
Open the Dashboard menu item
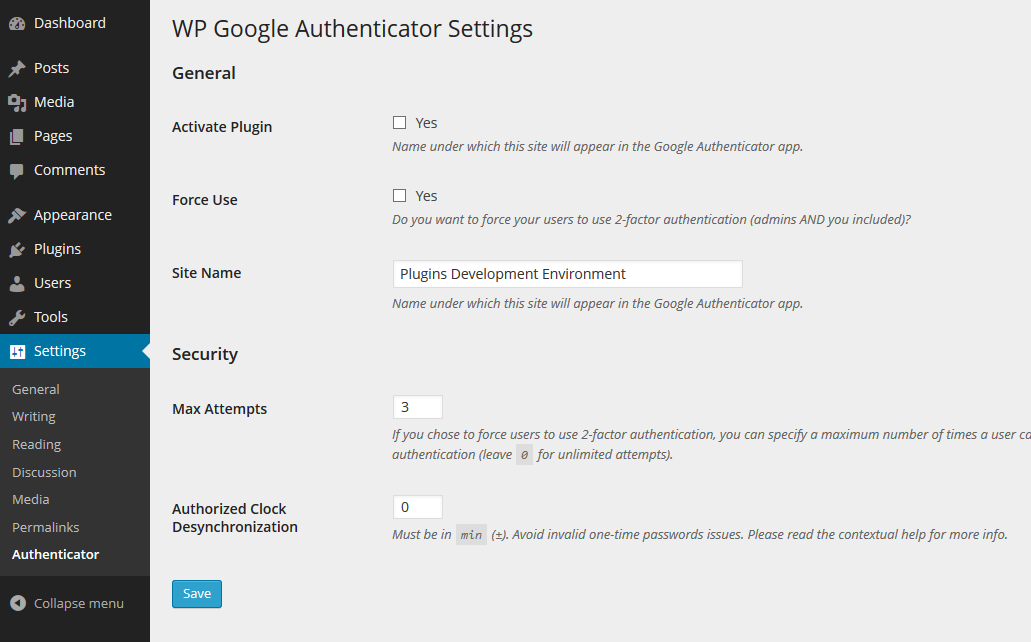pos(70,23)
